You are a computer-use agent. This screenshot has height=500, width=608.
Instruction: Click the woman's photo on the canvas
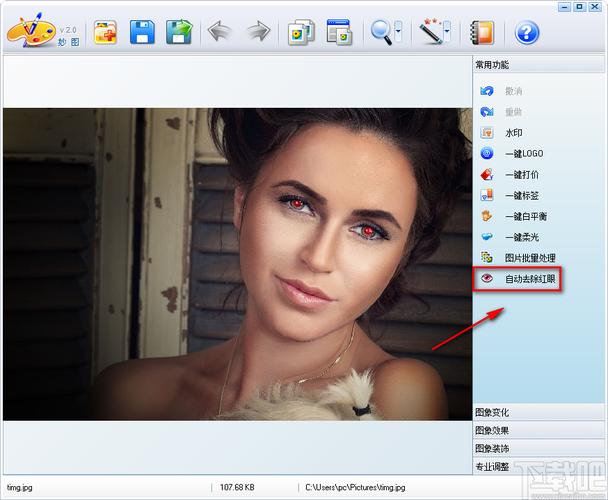(x=238, y=265)
